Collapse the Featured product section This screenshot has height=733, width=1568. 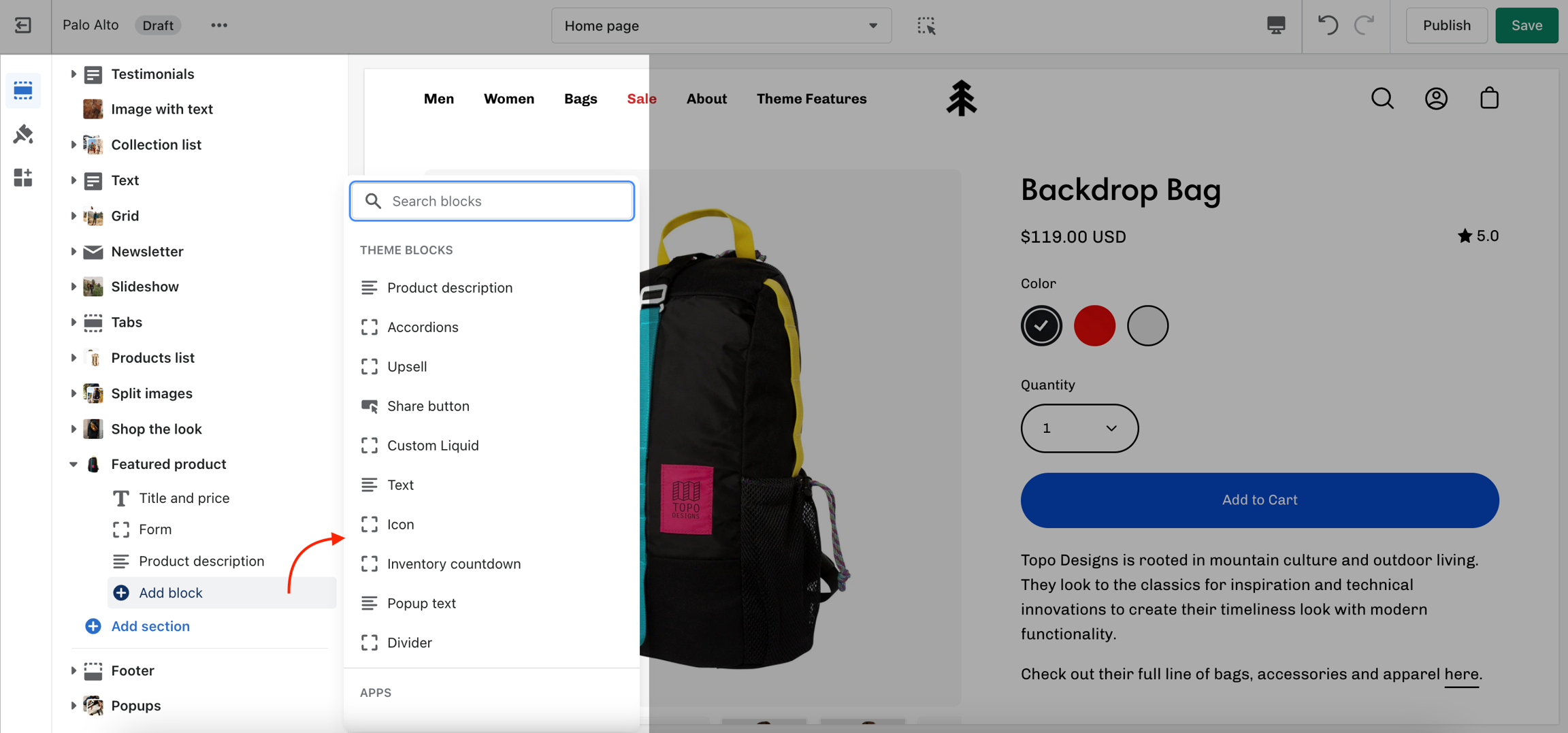coord(73,464)
